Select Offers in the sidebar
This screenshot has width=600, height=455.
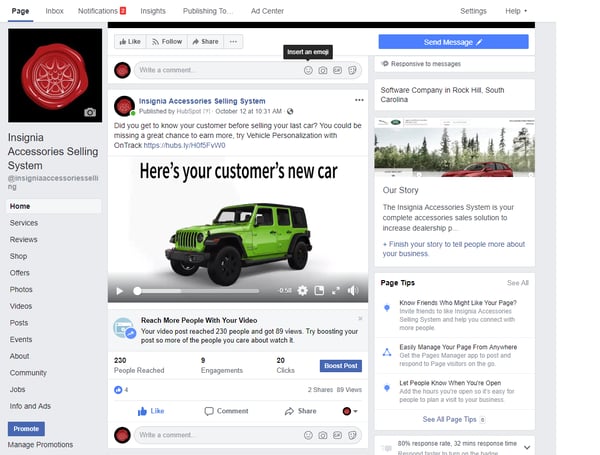click(20, 273)
